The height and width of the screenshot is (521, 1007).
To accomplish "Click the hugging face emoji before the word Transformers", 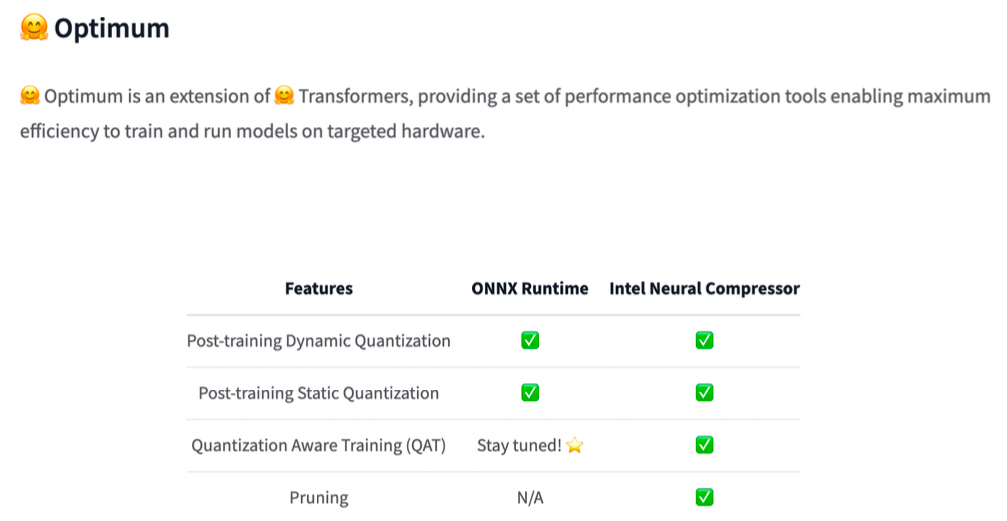I will (x=284, y=97).
